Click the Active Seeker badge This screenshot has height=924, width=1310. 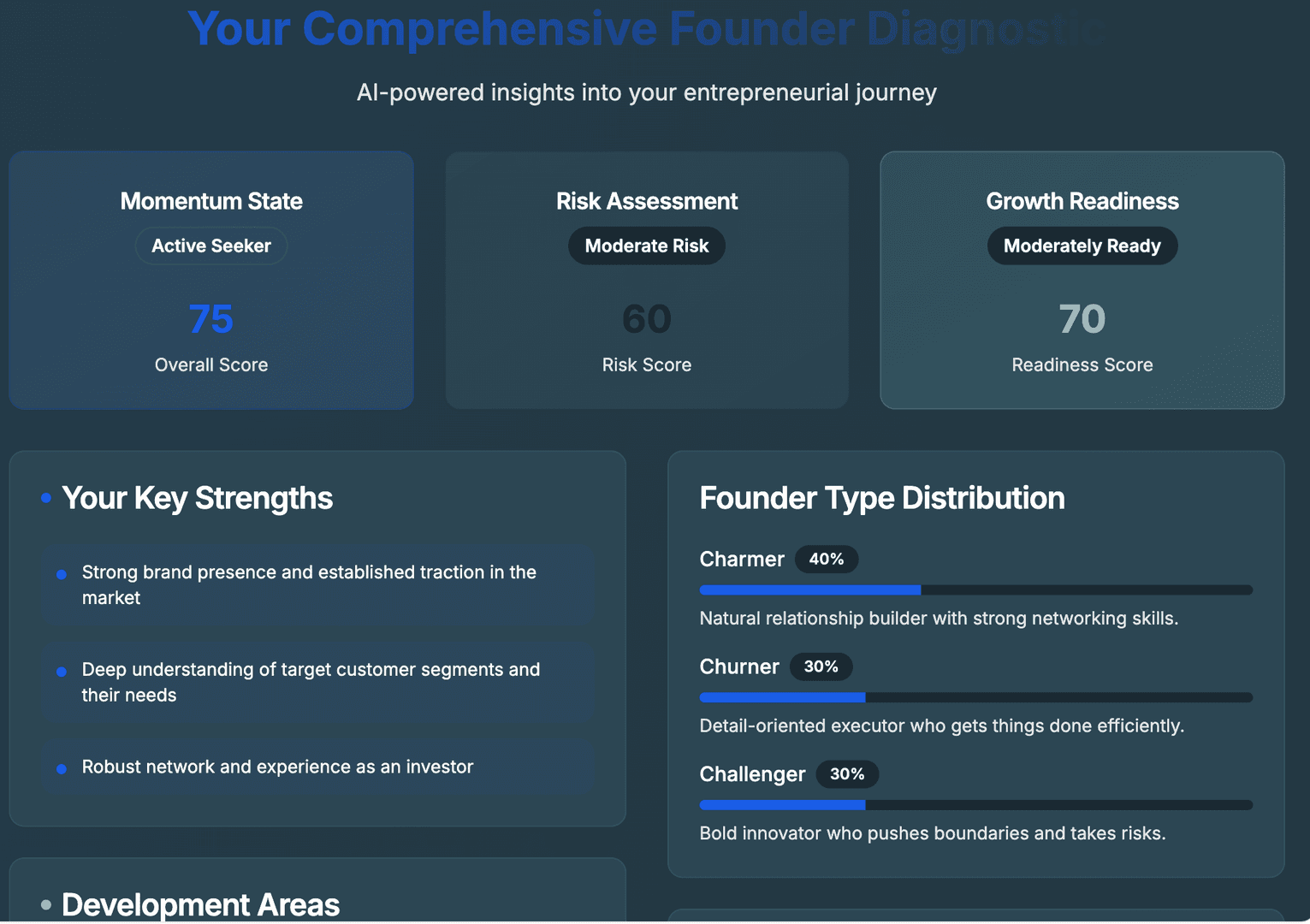pos(211,246)
